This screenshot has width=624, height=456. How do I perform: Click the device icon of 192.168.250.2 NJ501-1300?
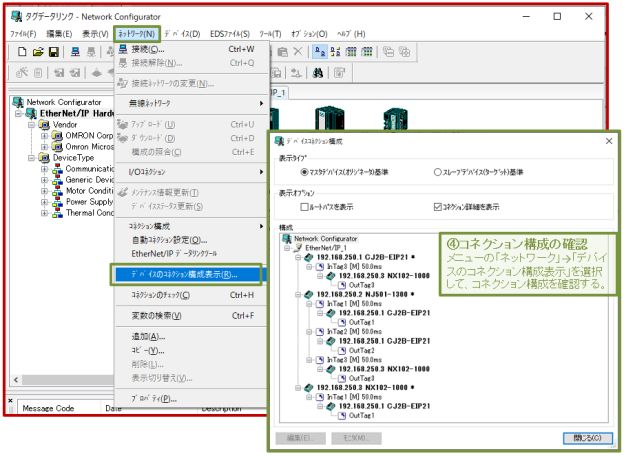point(308,294)
